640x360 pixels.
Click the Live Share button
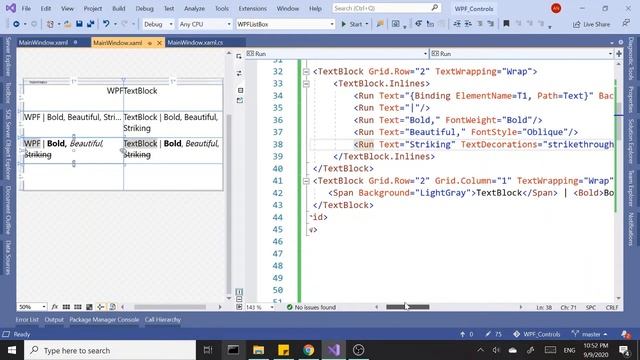(591, 24)
